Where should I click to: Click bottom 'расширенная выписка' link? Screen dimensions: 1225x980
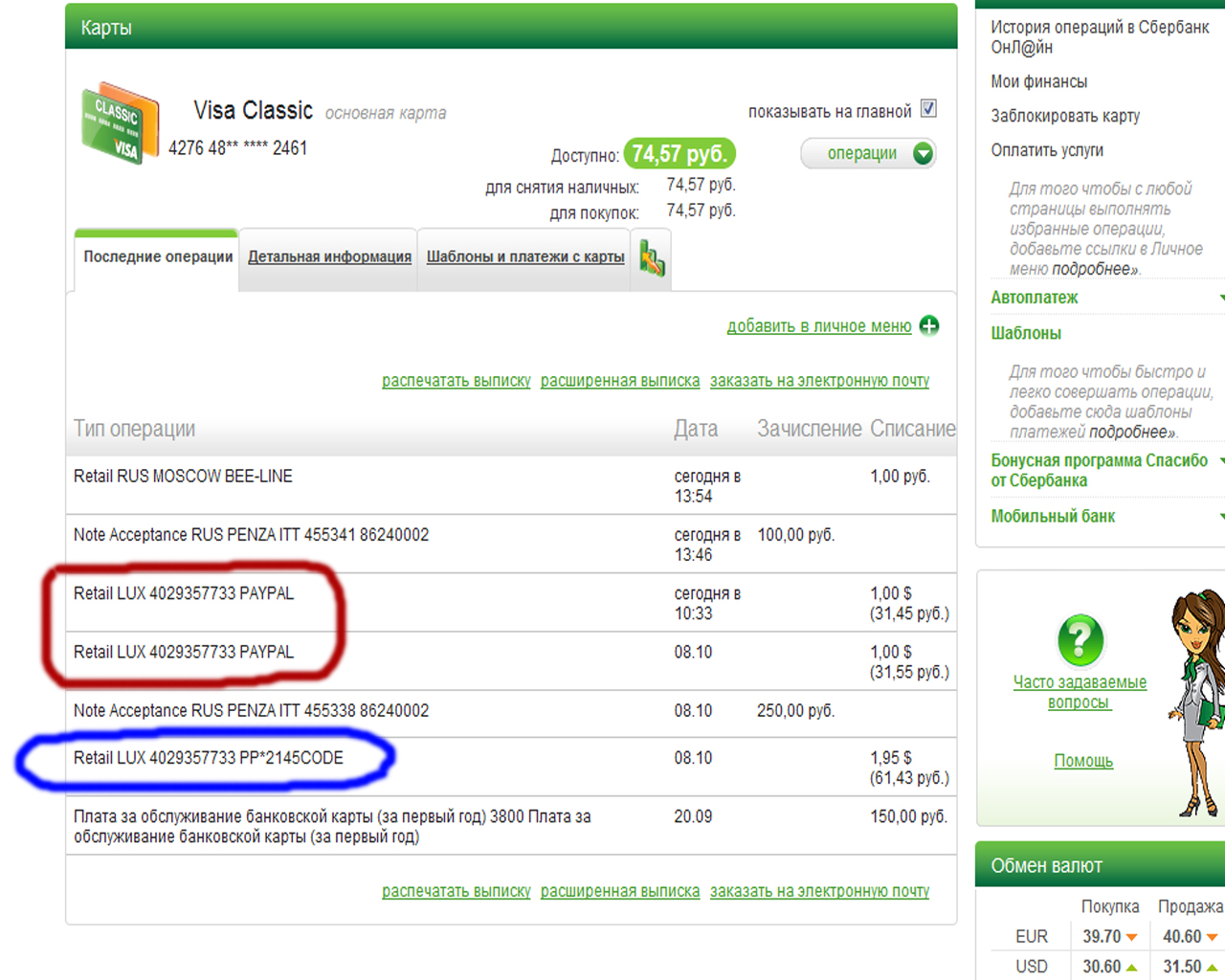[x=620, y=891]
